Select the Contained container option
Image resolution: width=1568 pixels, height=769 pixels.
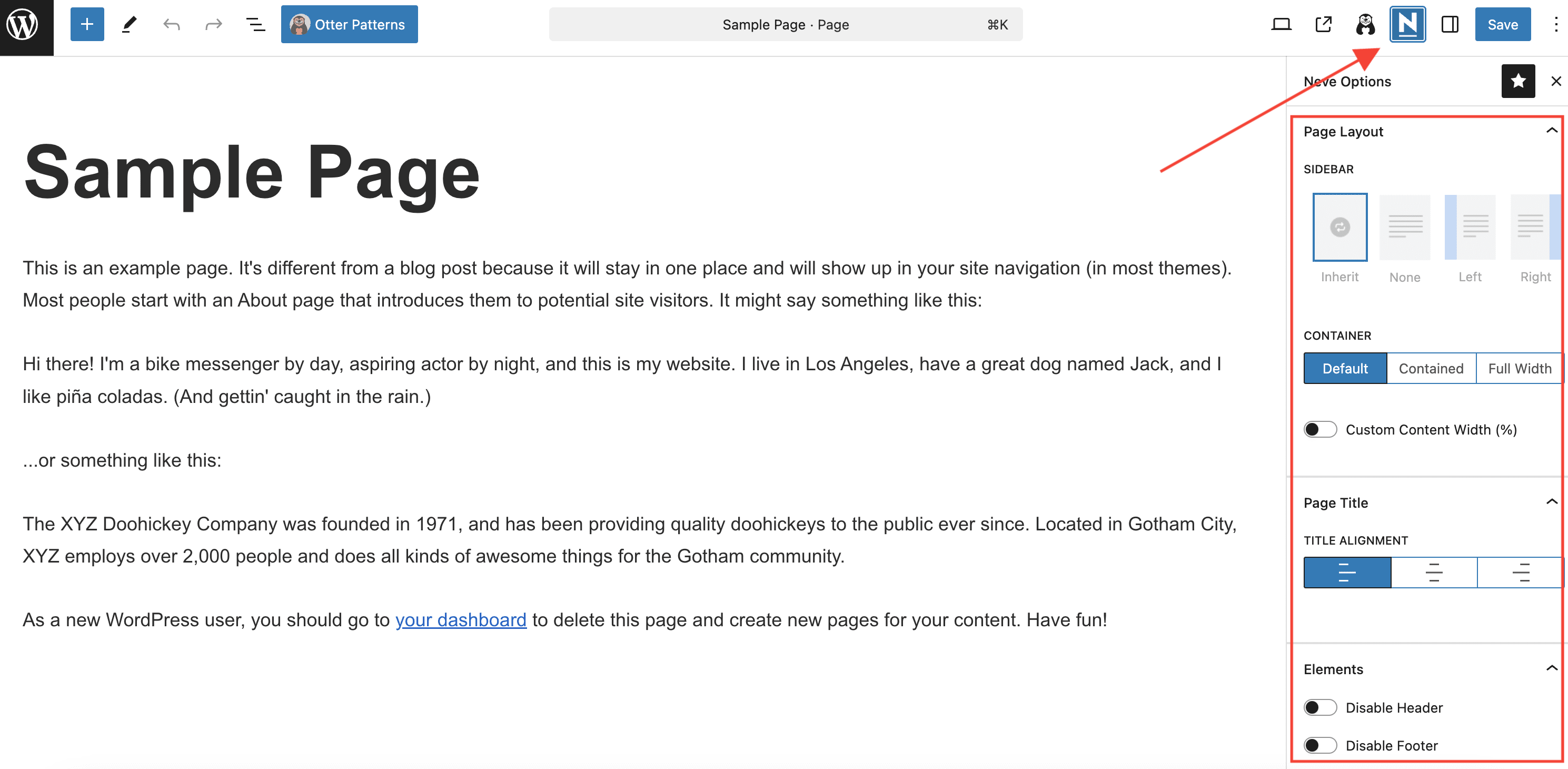click(x=1431, y=368)
